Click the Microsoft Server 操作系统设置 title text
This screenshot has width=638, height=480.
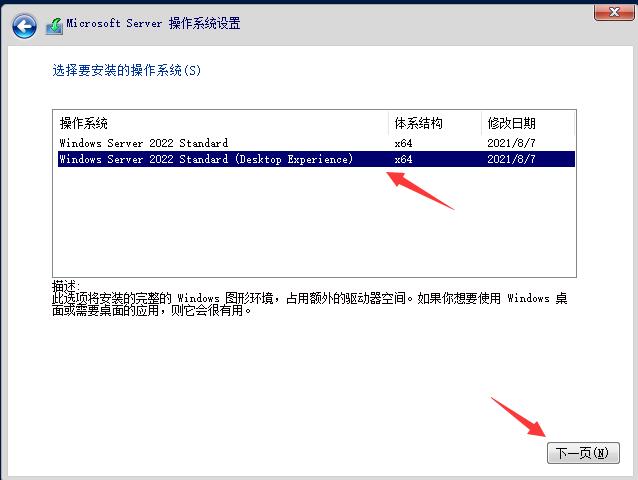click(x=153, y=24)
